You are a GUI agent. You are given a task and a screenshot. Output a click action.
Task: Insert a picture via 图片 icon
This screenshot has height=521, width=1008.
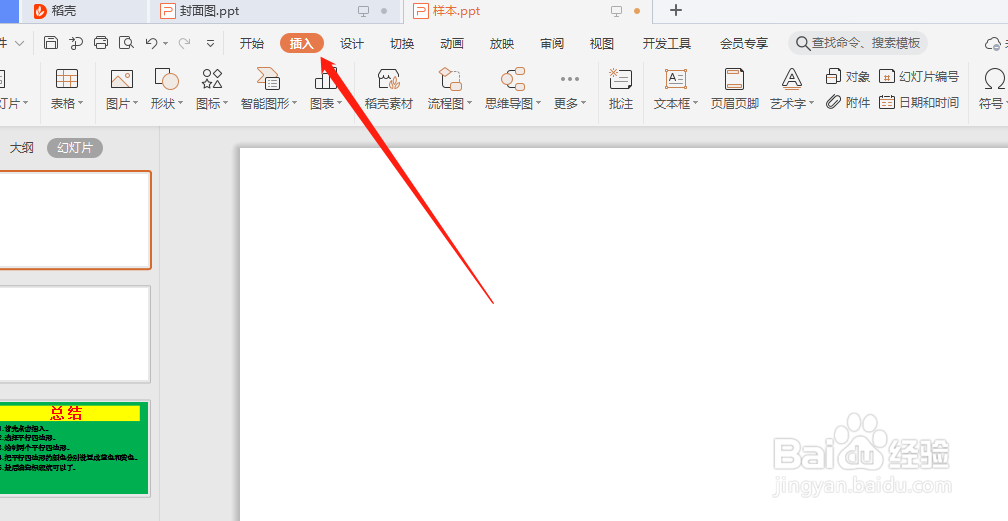pos(122,79)
